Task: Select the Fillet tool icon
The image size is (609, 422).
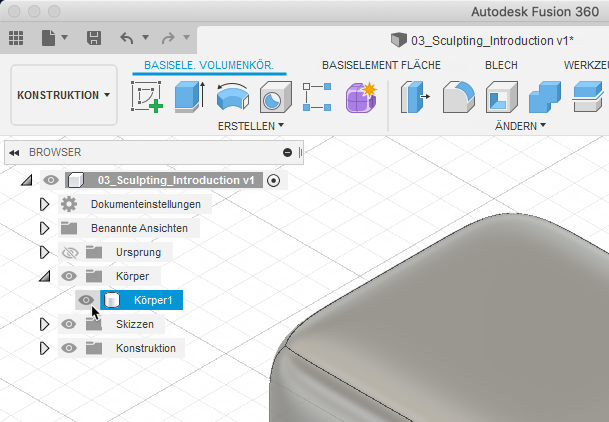Action: point(459,97)
